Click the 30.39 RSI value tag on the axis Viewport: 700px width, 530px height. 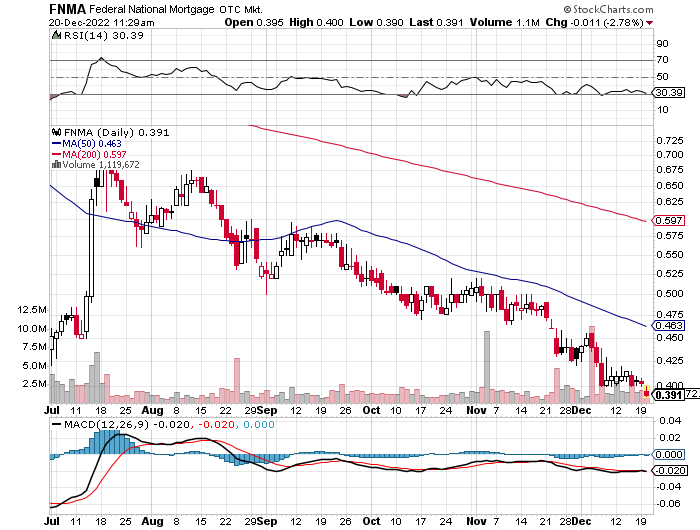pyautogui.click(x=669, y=92)
